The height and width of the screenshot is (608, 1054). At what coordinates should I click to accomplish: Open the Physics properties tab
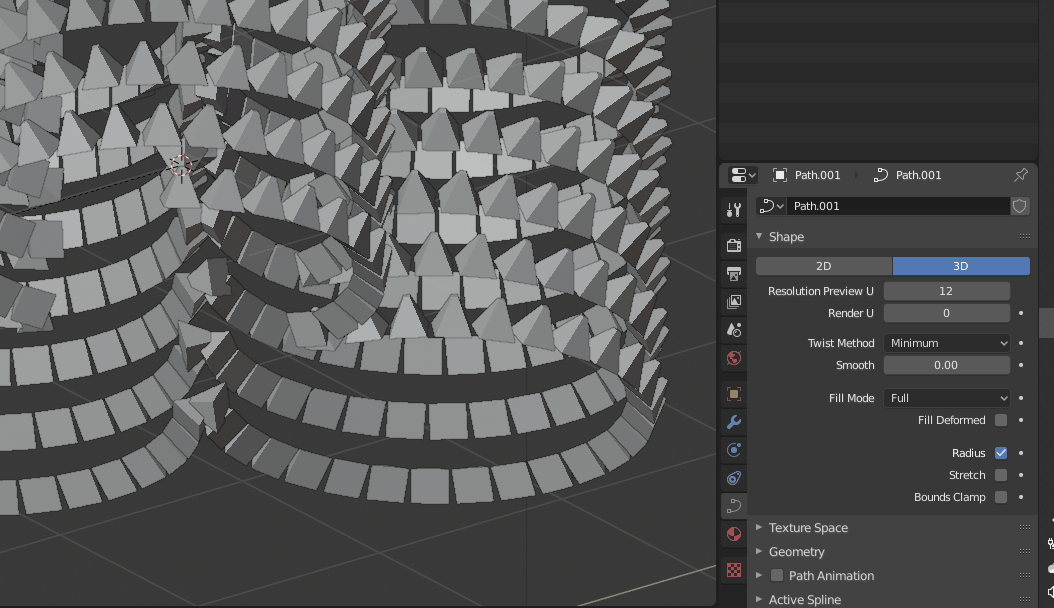coord(733,450)
